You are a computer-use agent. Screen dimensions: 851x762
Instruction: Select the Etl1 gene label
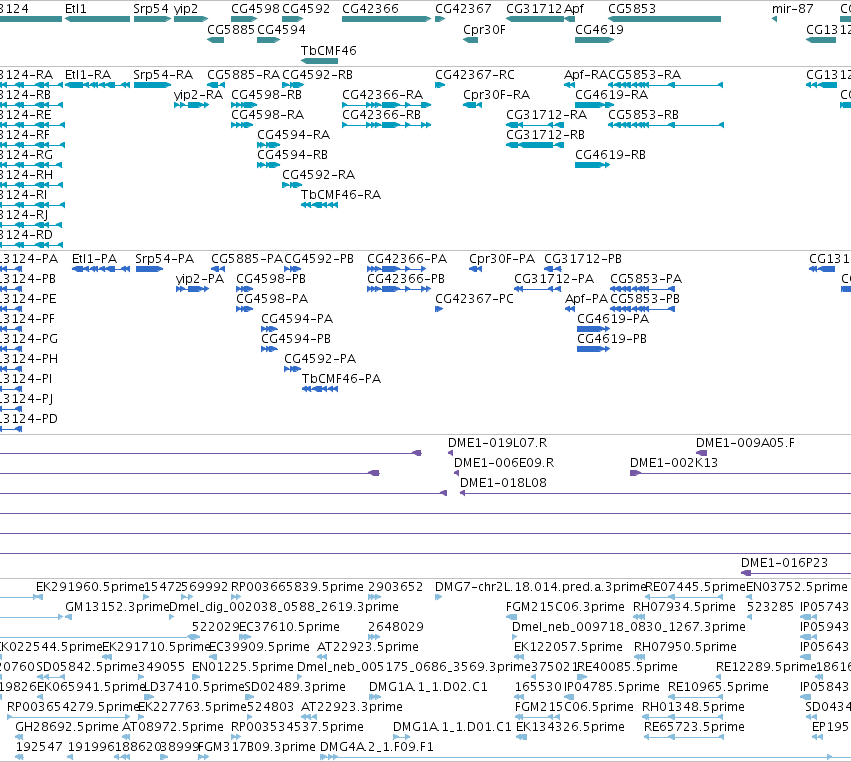pos(75,9)
